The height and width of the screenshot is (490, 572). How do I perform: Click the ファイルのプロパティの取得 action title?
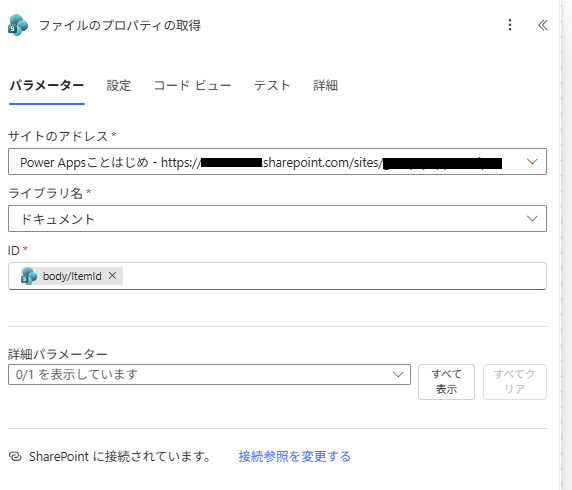point(120,26)
